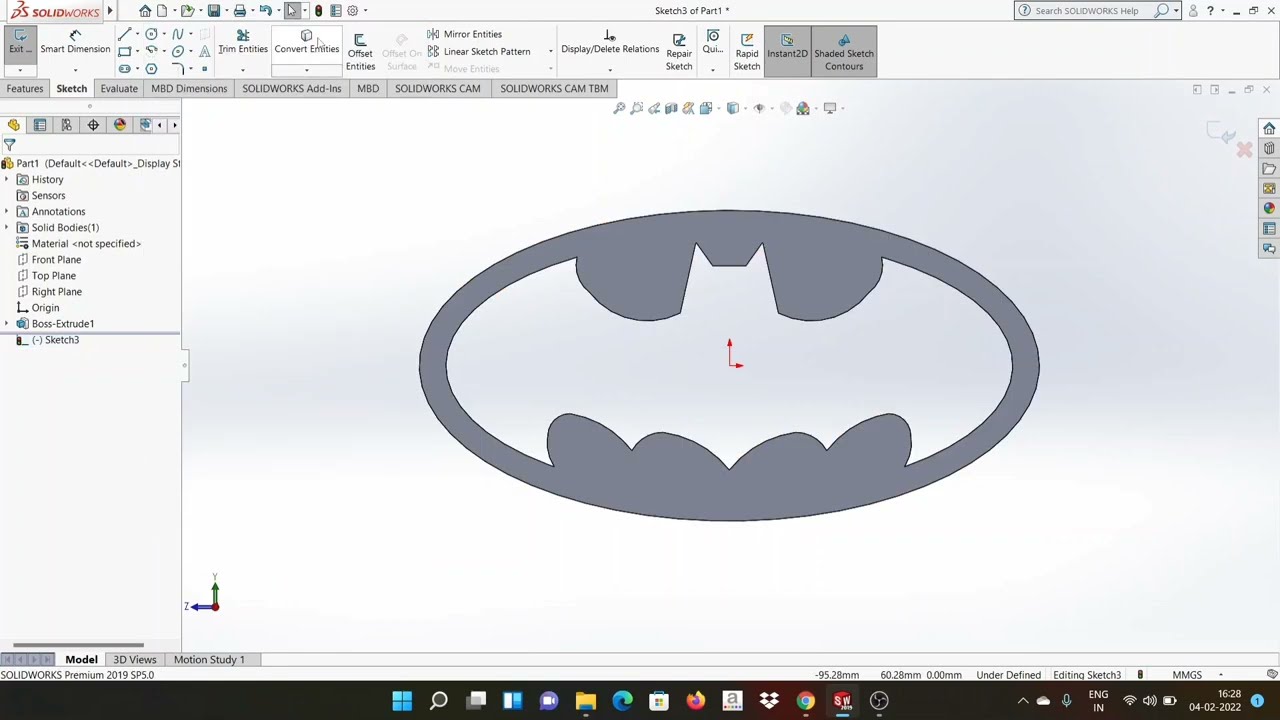
Task: Click the Windows Start button
Action: (x=402, y=700)
